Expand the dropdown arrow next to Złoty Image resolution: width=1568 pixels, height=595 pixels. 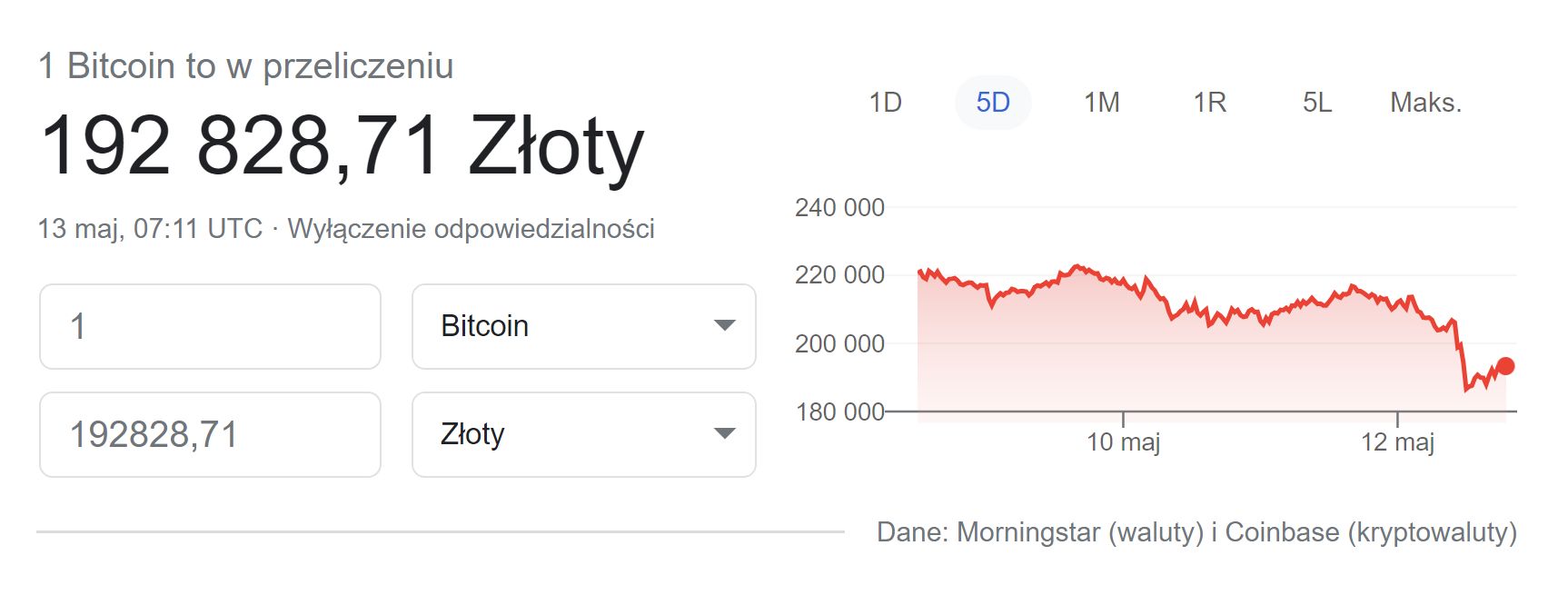(724, 435)
